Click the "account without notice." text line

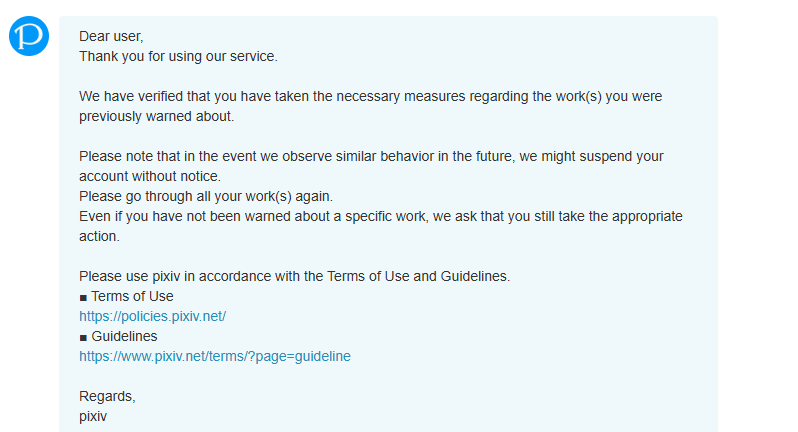150,177
